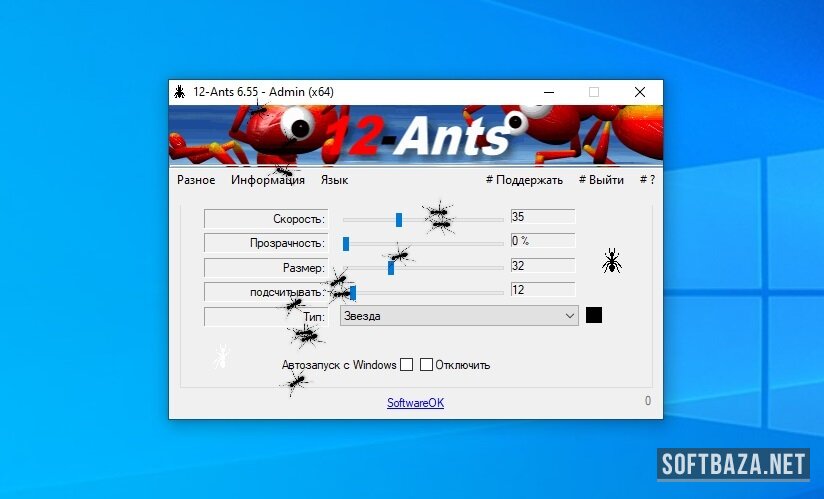The height and width of the screenshot is (499, 824).
Task: Click the Размер value field showing 32
Action: coord(542,266)
